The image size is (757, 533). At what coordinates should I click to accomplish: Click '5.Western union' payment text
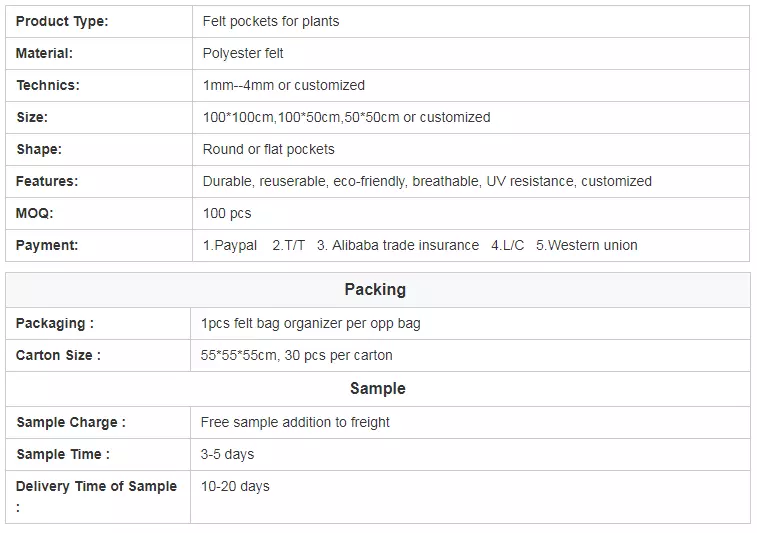click(587, 245)
